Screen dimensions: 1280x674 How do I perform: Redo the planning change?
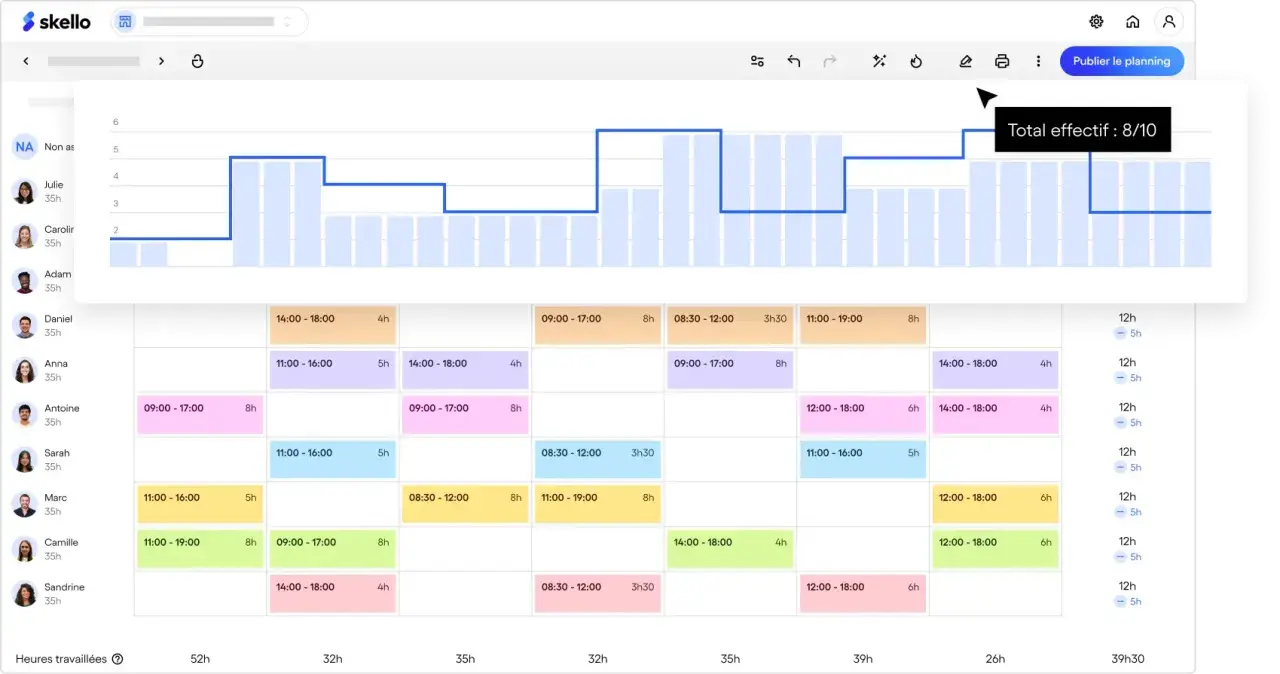coord(830,61)
